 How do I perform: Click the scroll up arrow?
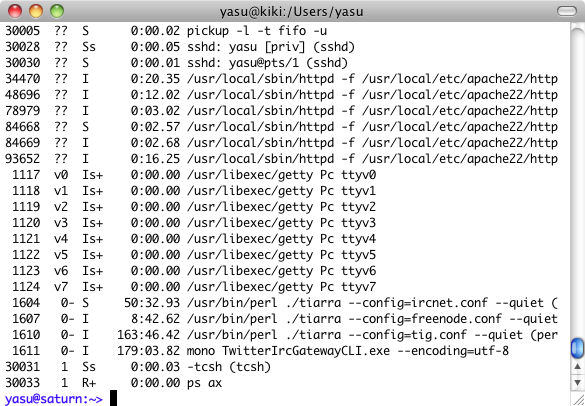(577, 366)
